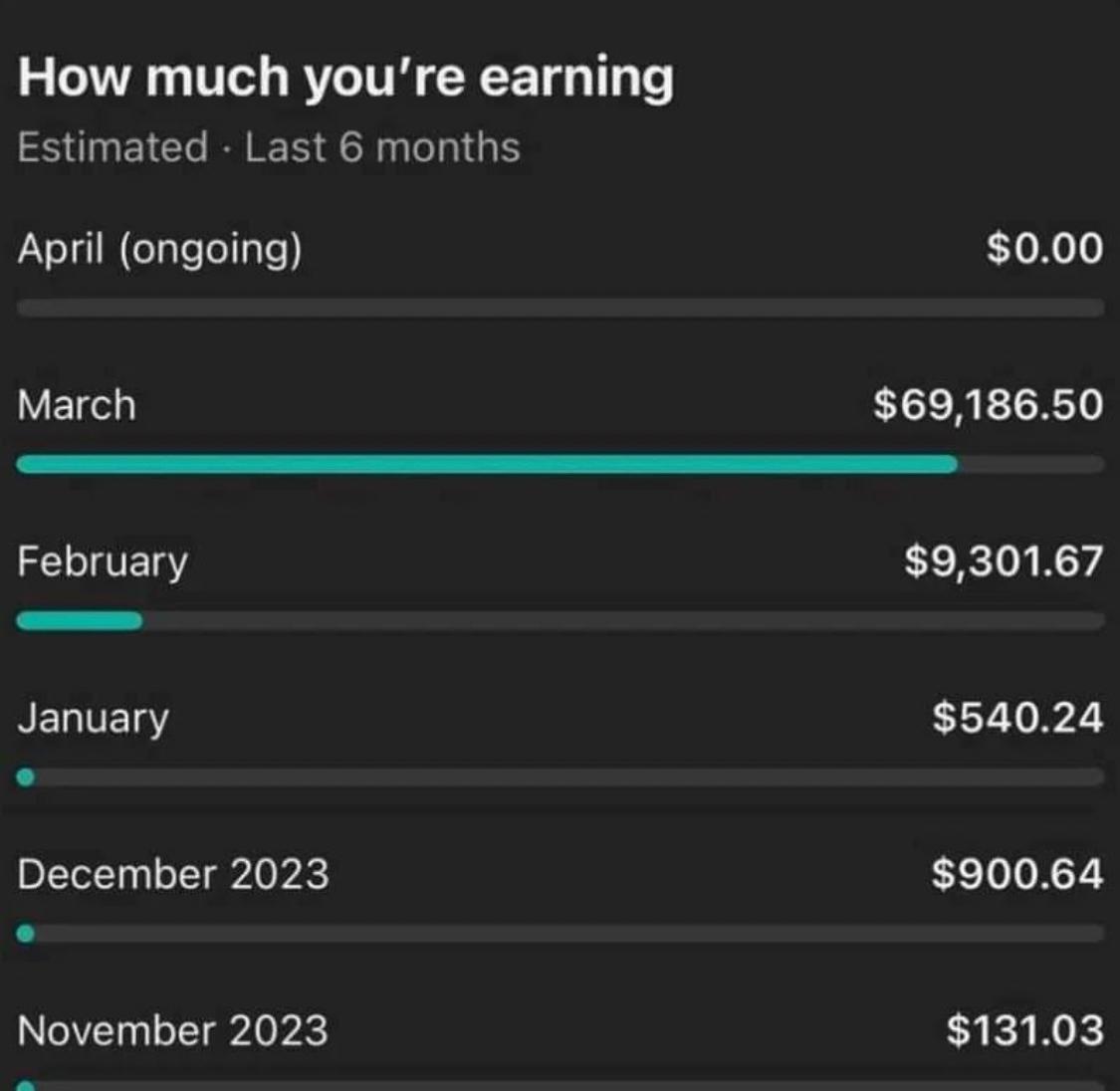The height and width of the screenshot is (1091, 1120).
Task: Click the gray track of February bar
Action: tap(623, 620)
